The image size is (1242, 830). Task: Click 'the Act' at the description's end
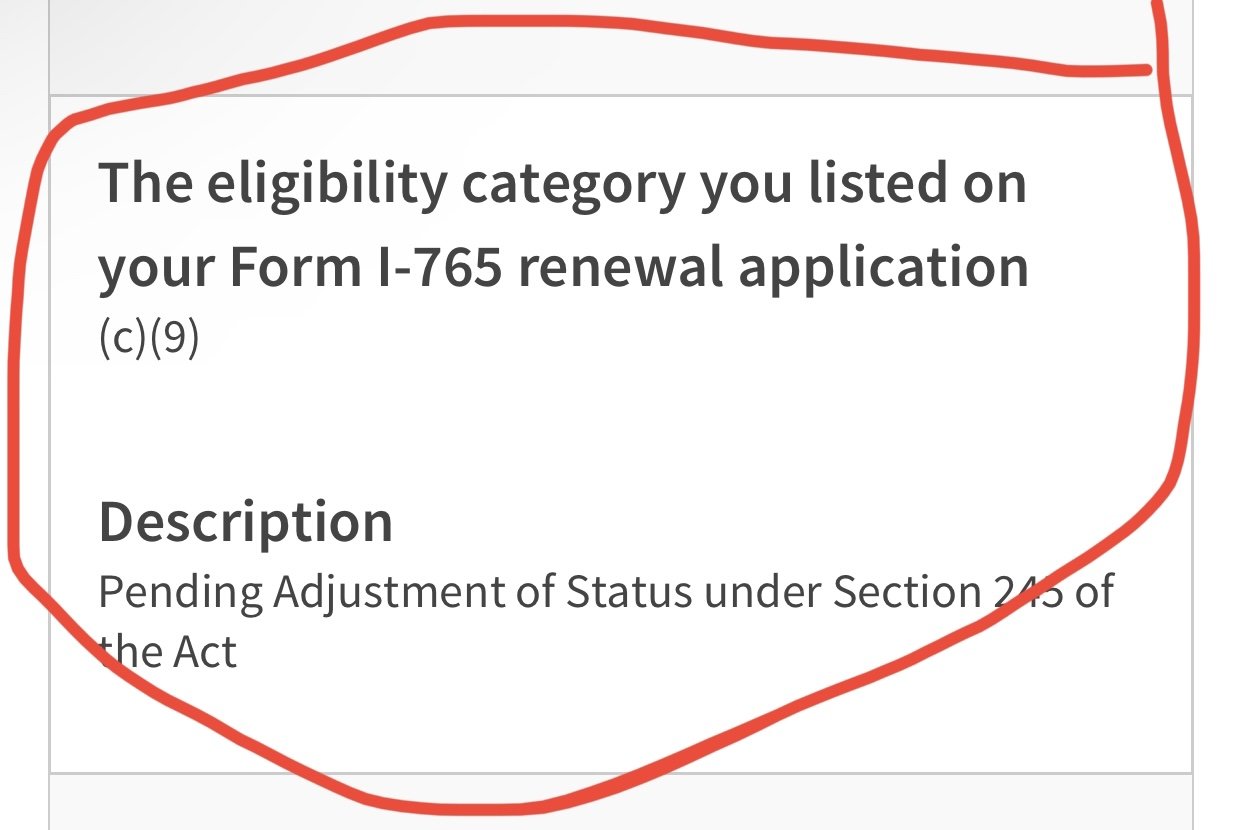[x=167, y=653]
